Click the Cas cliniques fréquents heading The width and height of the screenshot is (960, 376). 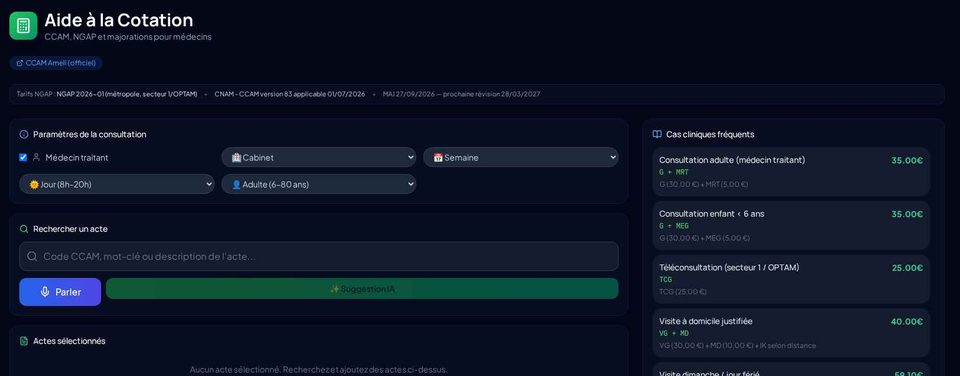pyautogui.click(x=710, y=134)
